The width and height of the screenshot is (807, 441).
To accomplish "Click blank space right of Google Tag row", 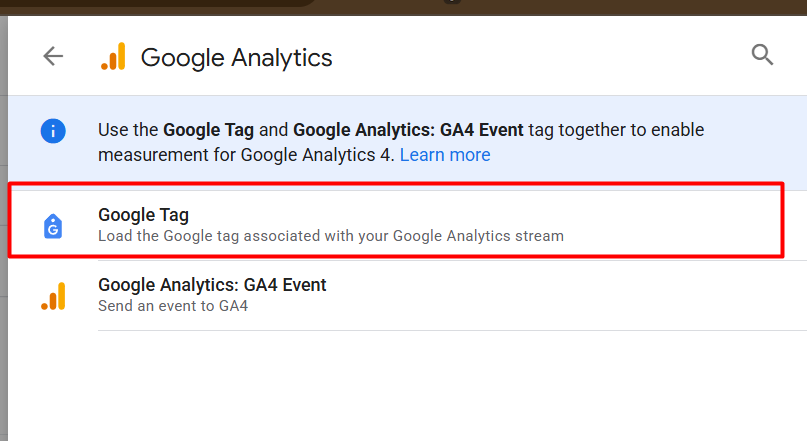I will point(680,224).
